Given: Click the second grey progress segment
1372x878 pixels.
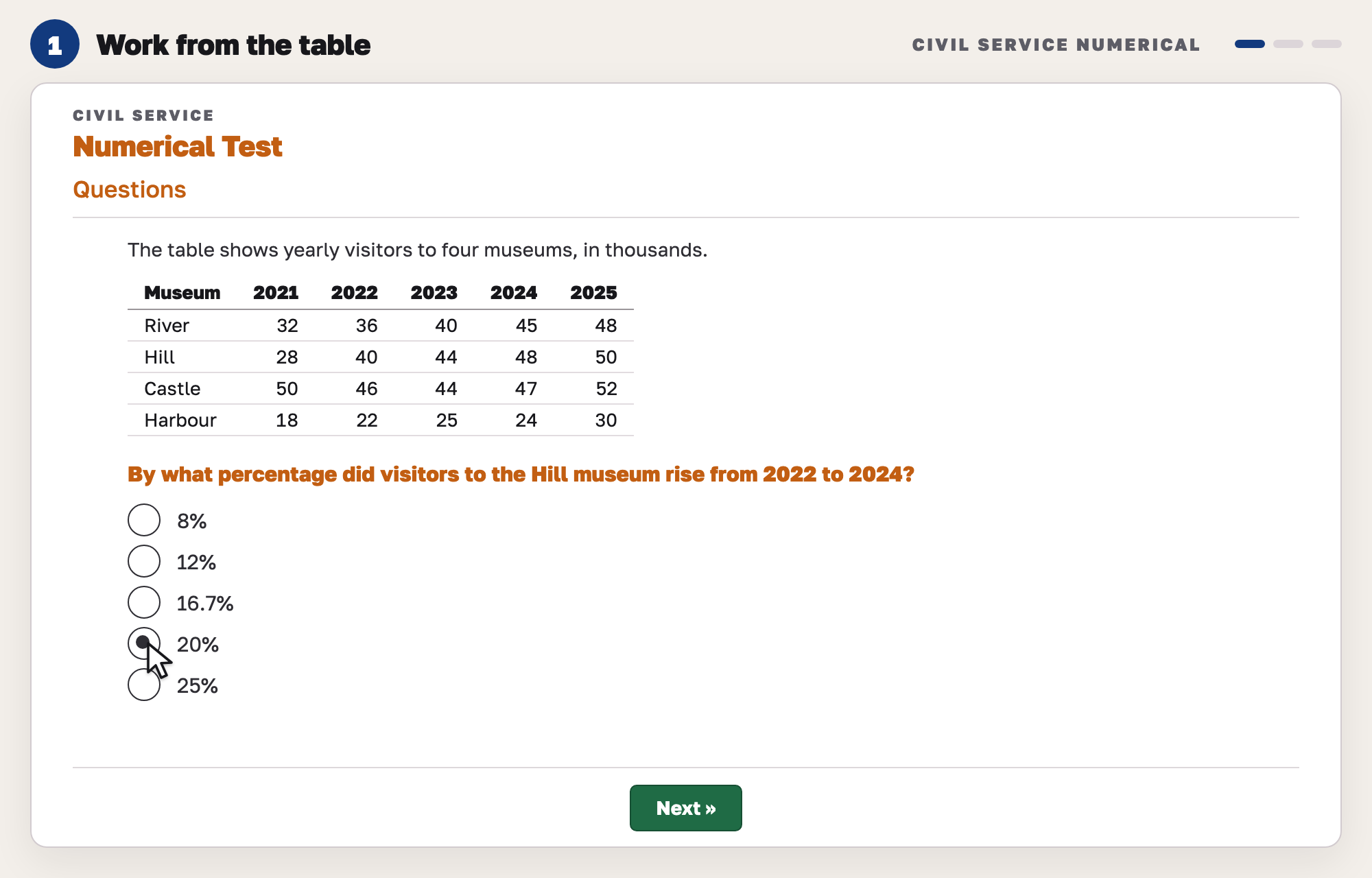Looking at the screenshot, I should [1288, 44].
